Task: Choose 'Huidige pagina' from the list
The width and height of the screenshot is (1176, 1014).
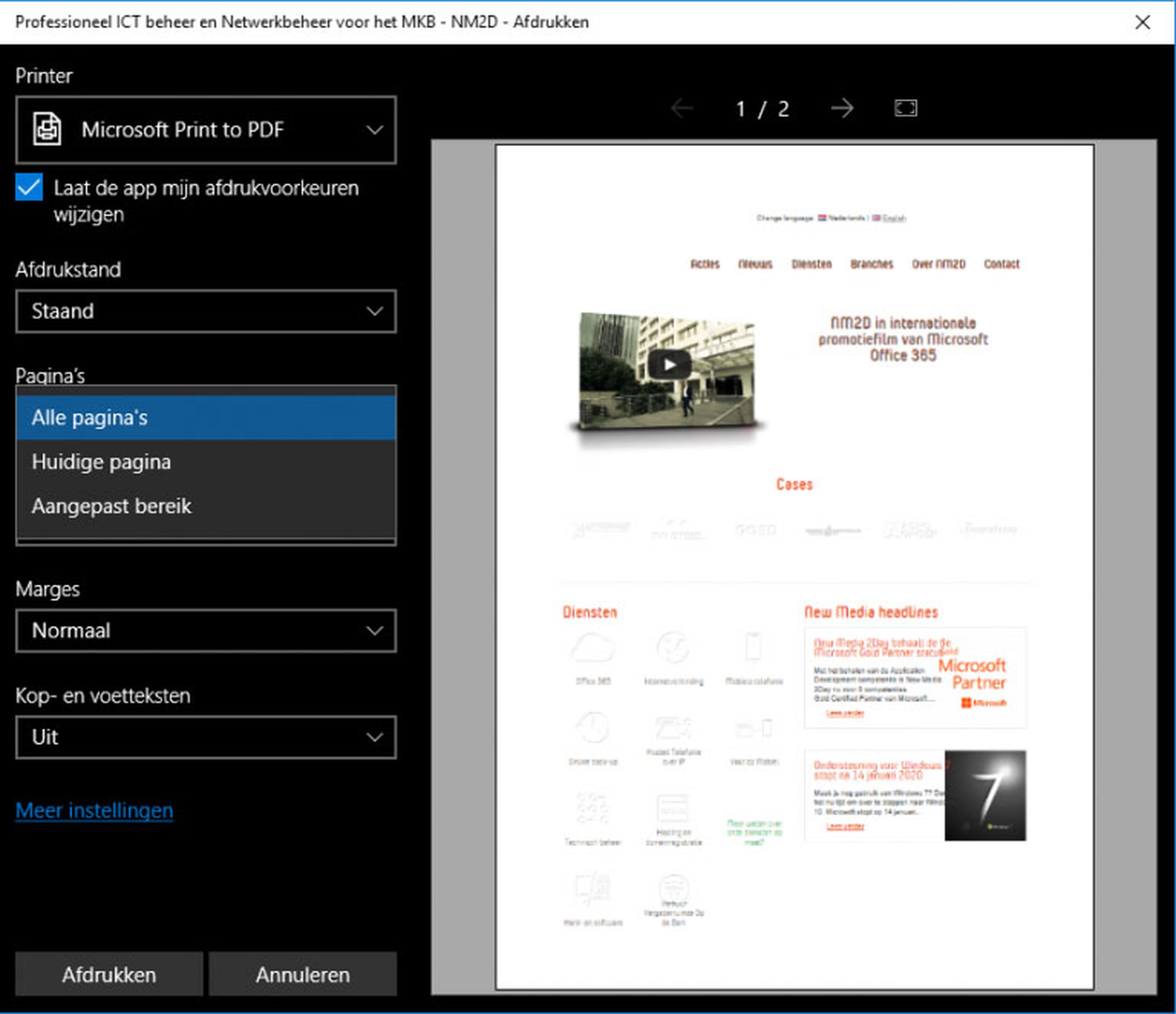Action: [x=206, y=462]
